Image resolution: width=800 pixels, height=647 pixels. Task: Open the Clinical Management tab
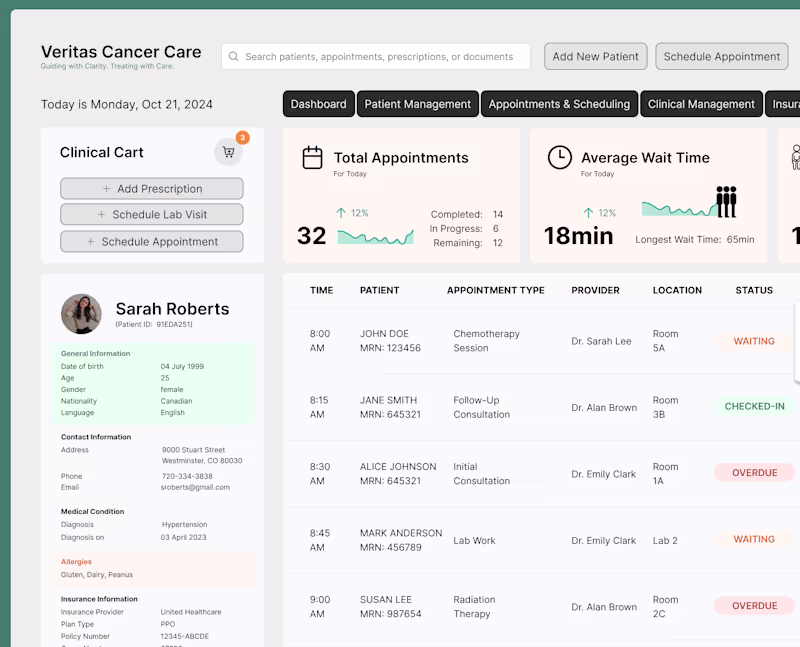(x=701, y=103)
